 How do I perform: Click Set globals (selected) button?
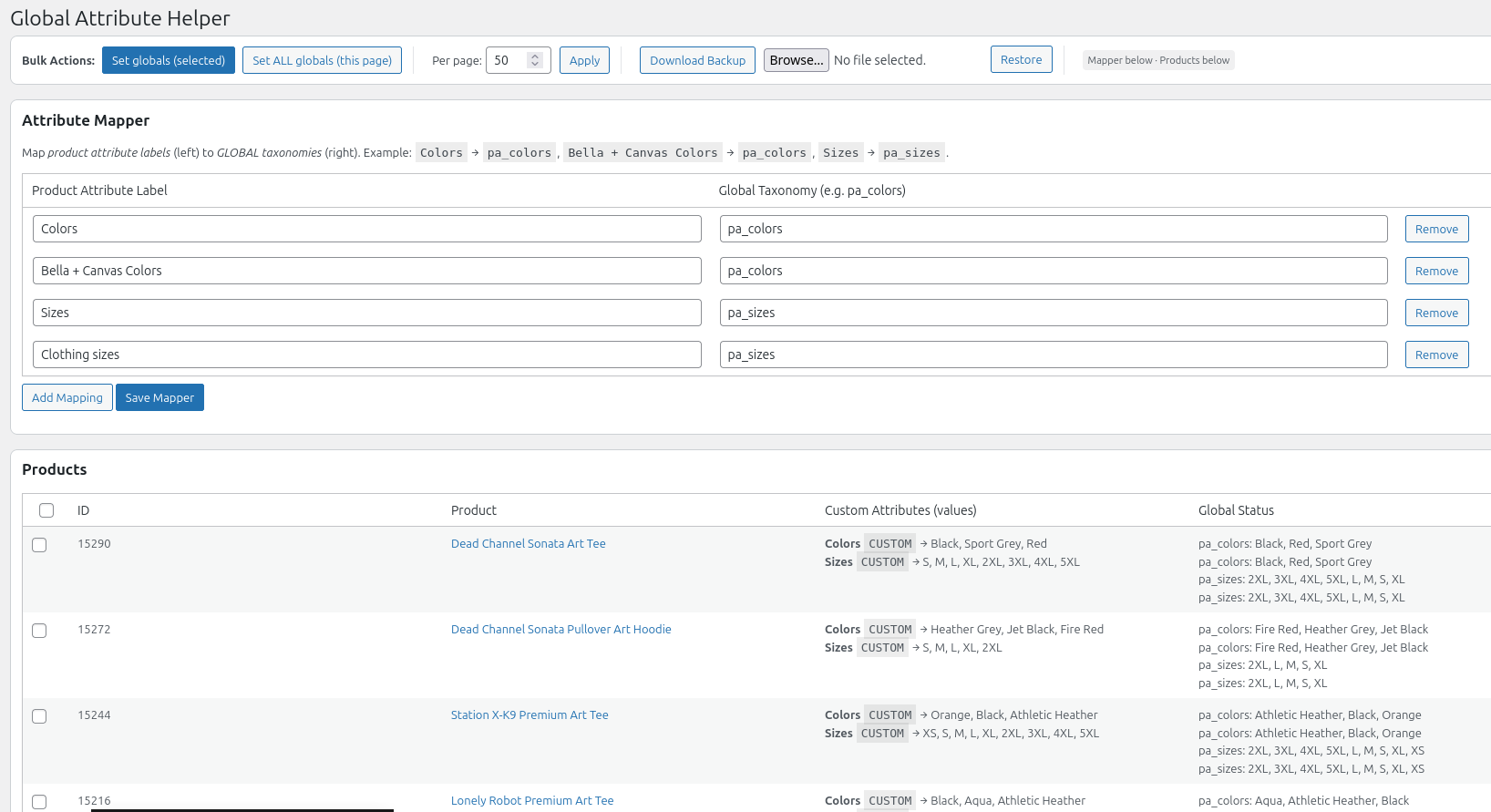point(169,60)
